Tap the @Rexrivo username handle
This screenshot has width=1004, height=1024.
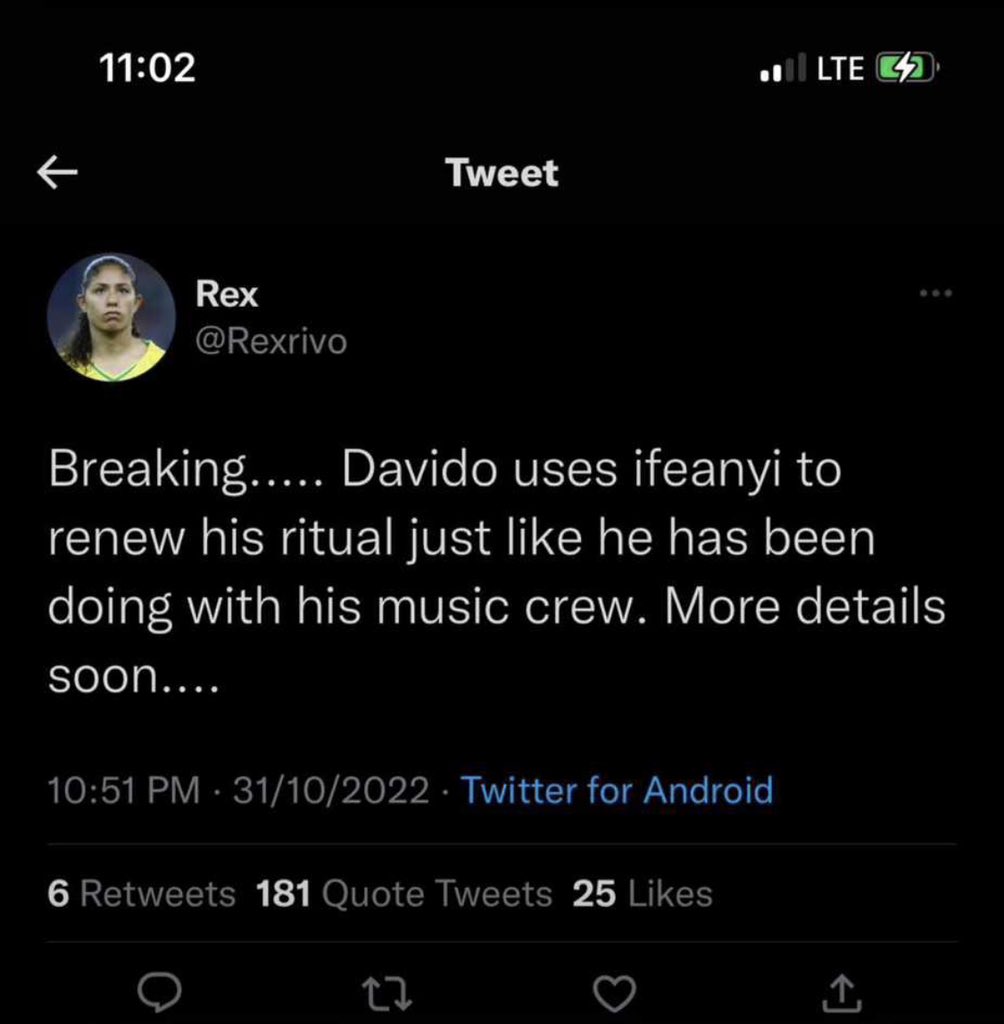pyautogui.click(x=271, y=341)
